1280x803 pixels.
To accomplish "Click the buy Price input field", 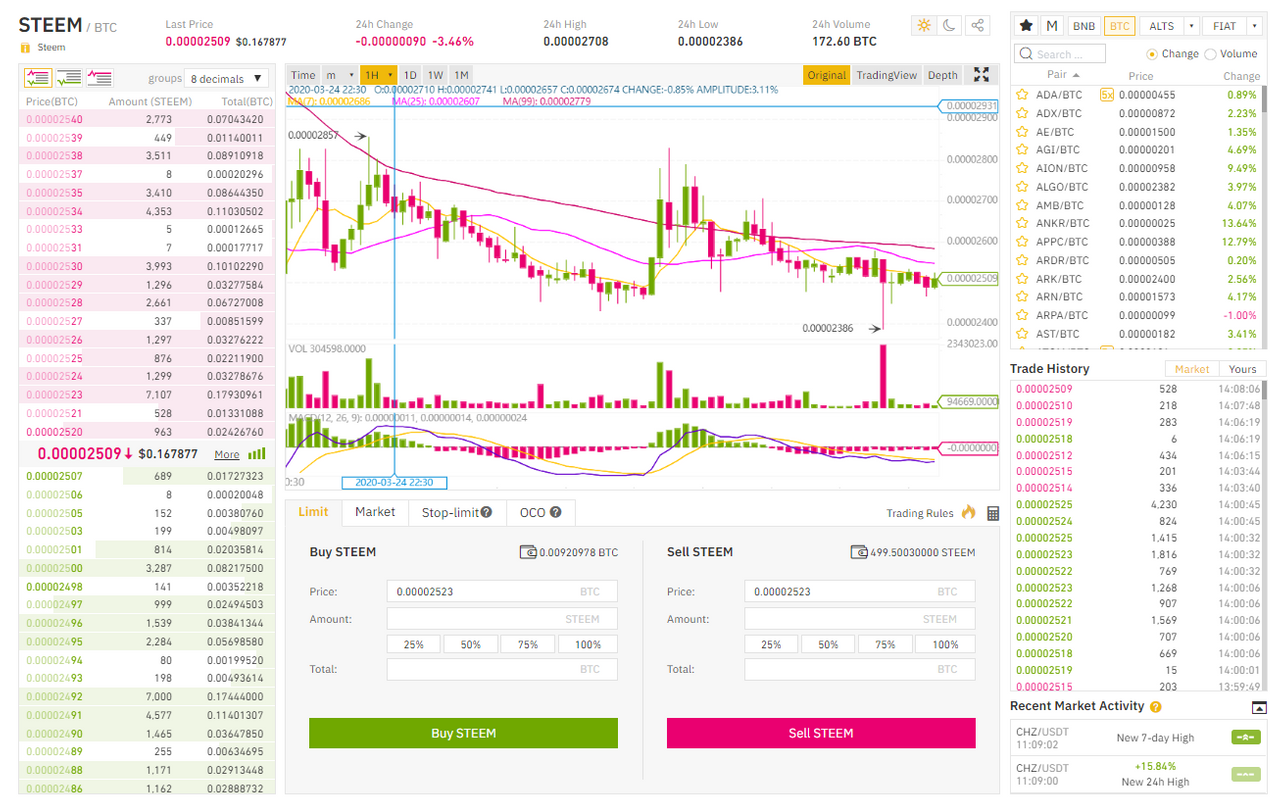I will coord(502,592).
